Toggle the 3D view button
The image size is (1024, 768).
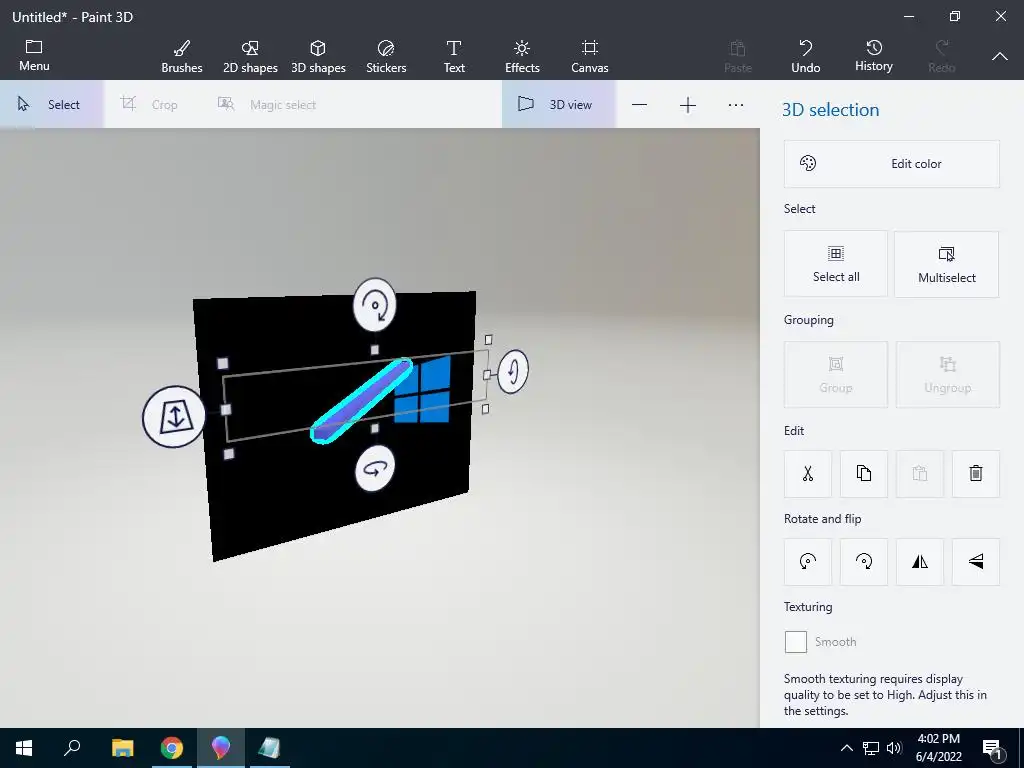pos(558,104)
